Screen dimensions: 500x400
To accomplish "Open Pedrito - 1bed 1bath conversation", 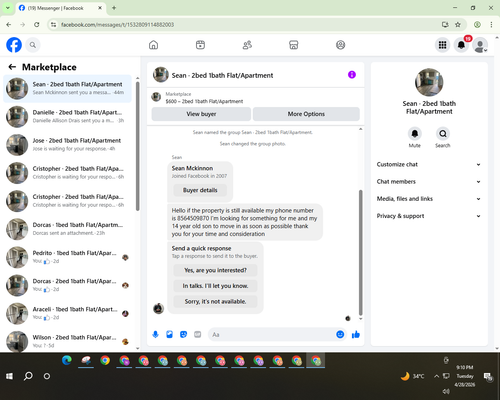I will (x=67, y=257).
